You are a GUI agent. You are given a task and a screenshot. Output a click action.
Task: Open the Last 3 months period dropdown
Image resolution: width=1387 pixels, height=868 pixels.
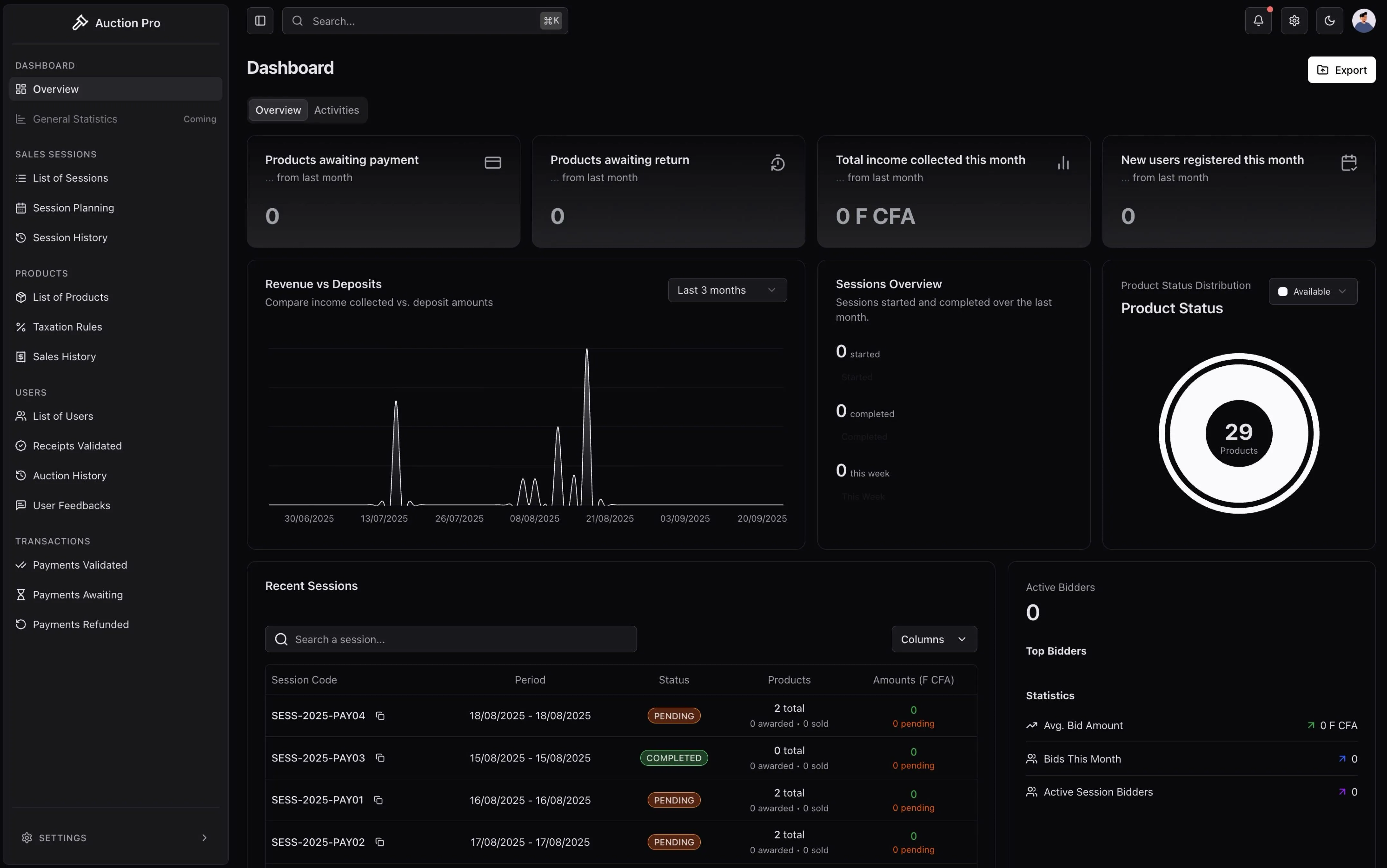[x=726, y=290]
